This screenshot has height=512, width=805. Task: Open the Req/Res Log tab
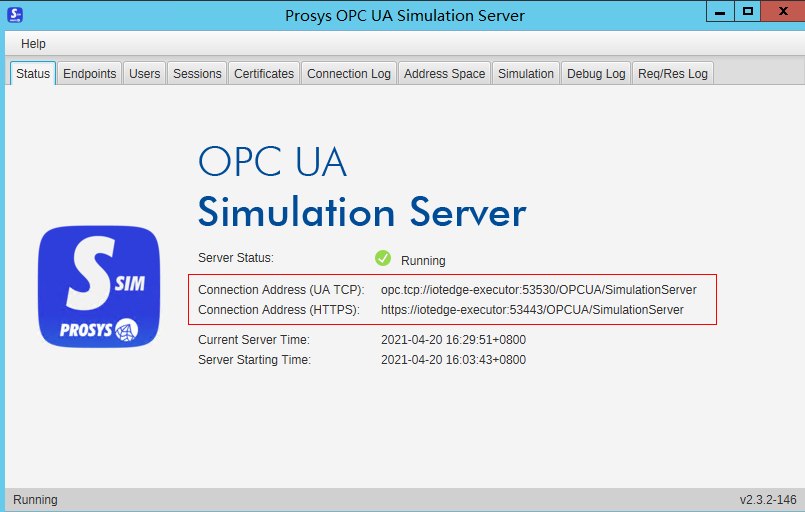tap(673, 73)
